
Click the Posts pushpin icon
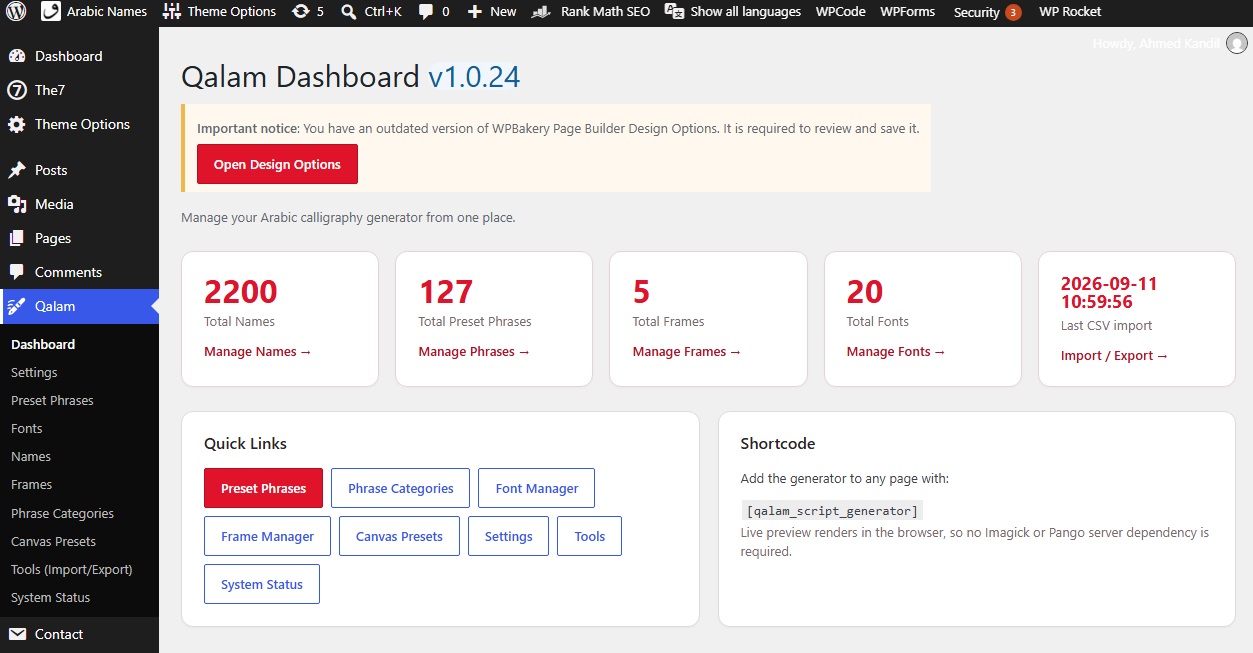tap(17, 170)
